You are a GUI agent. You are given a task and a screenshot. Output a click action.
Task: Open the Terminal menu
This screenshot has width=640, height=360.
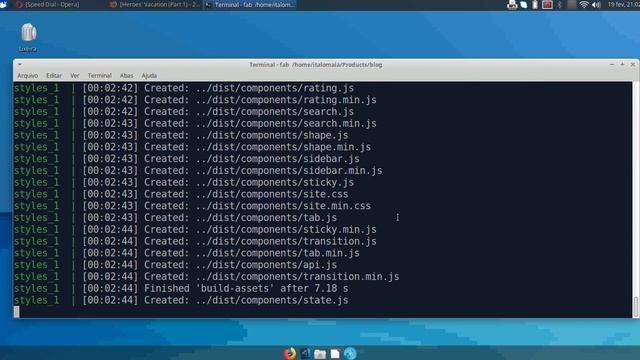100,76
